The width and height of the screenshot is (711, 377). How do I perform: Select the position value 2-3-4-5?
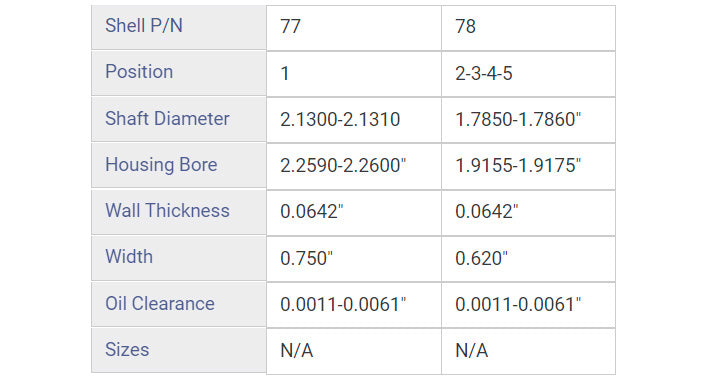point(528,74)
